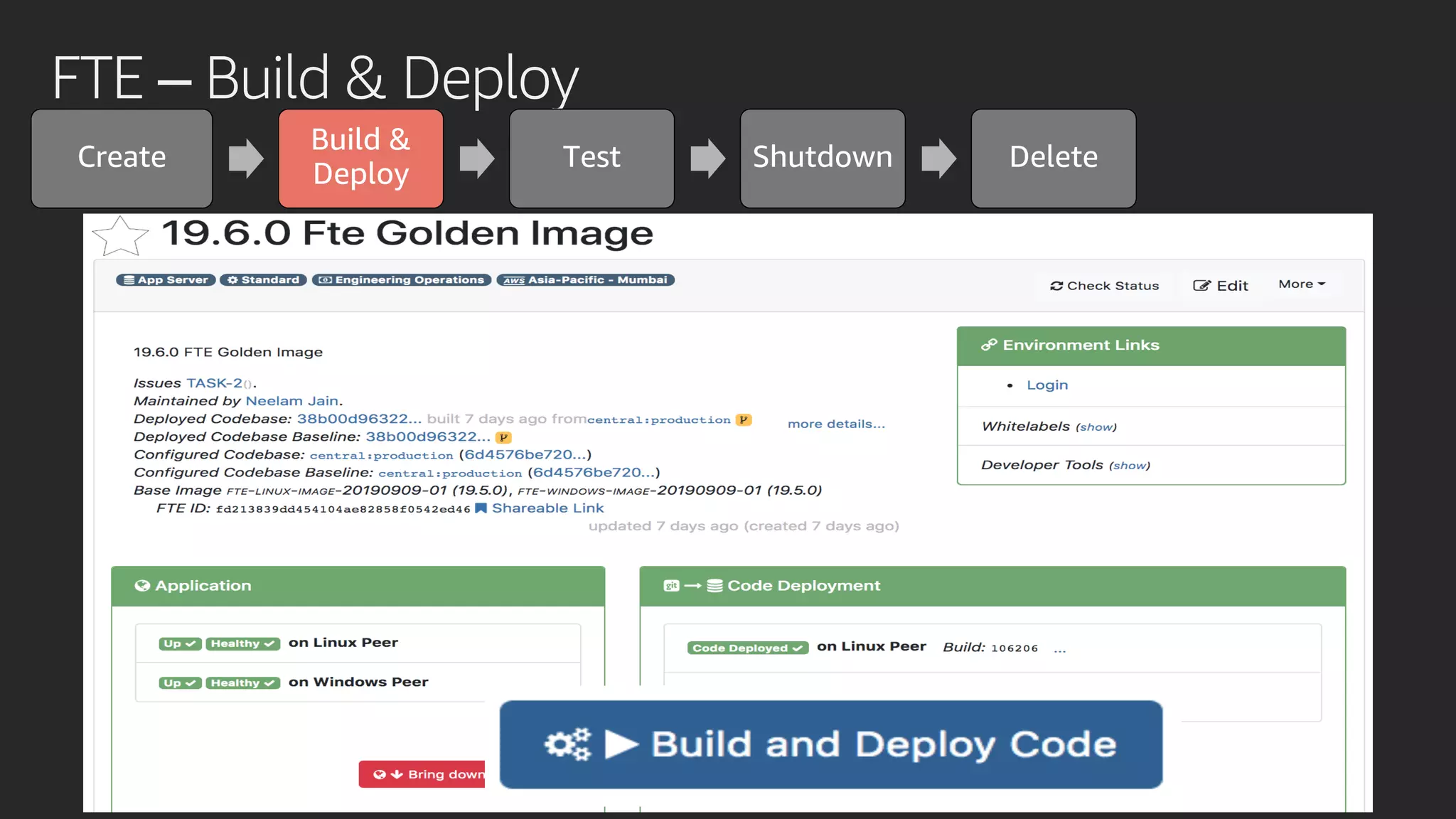
Task: Click the Build and Deploy Code button
Action: [x=831, y=744]
